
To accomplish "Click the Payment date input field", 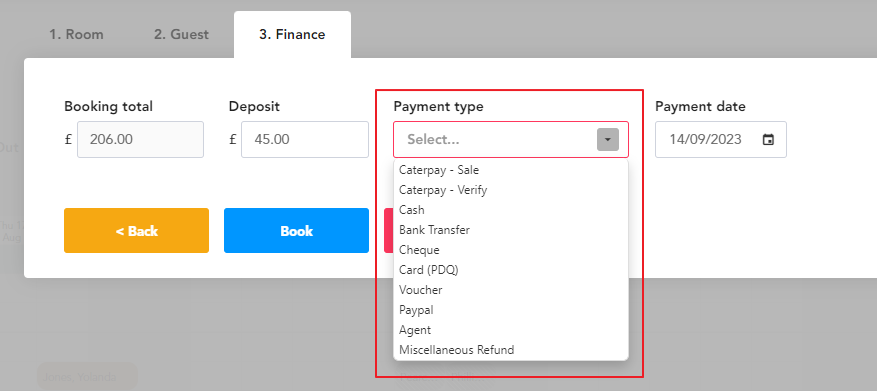I will pos(721,140).
